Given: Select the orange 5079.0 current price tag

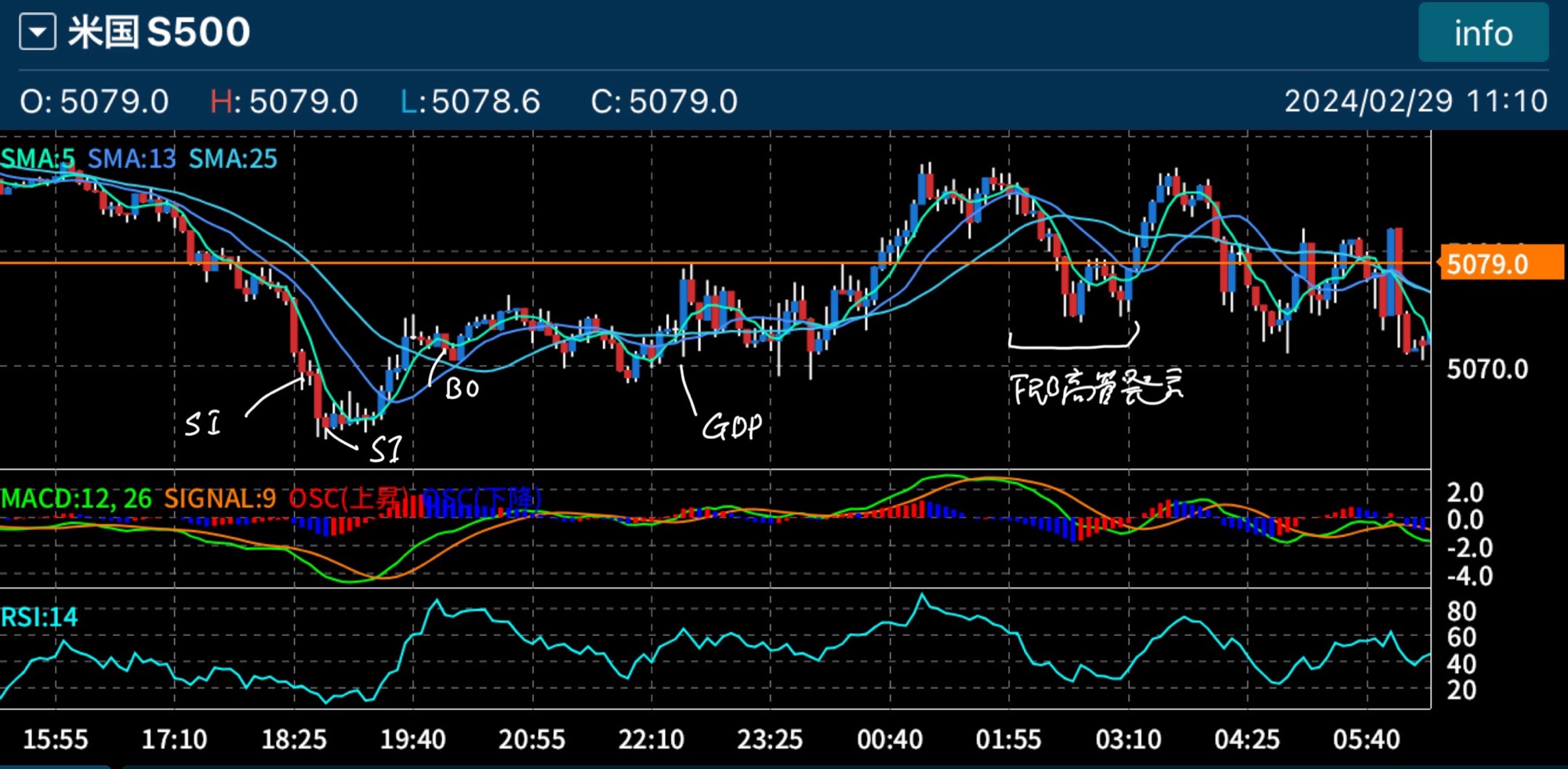Looking at the screenshot, I should tap(1501, 264).
